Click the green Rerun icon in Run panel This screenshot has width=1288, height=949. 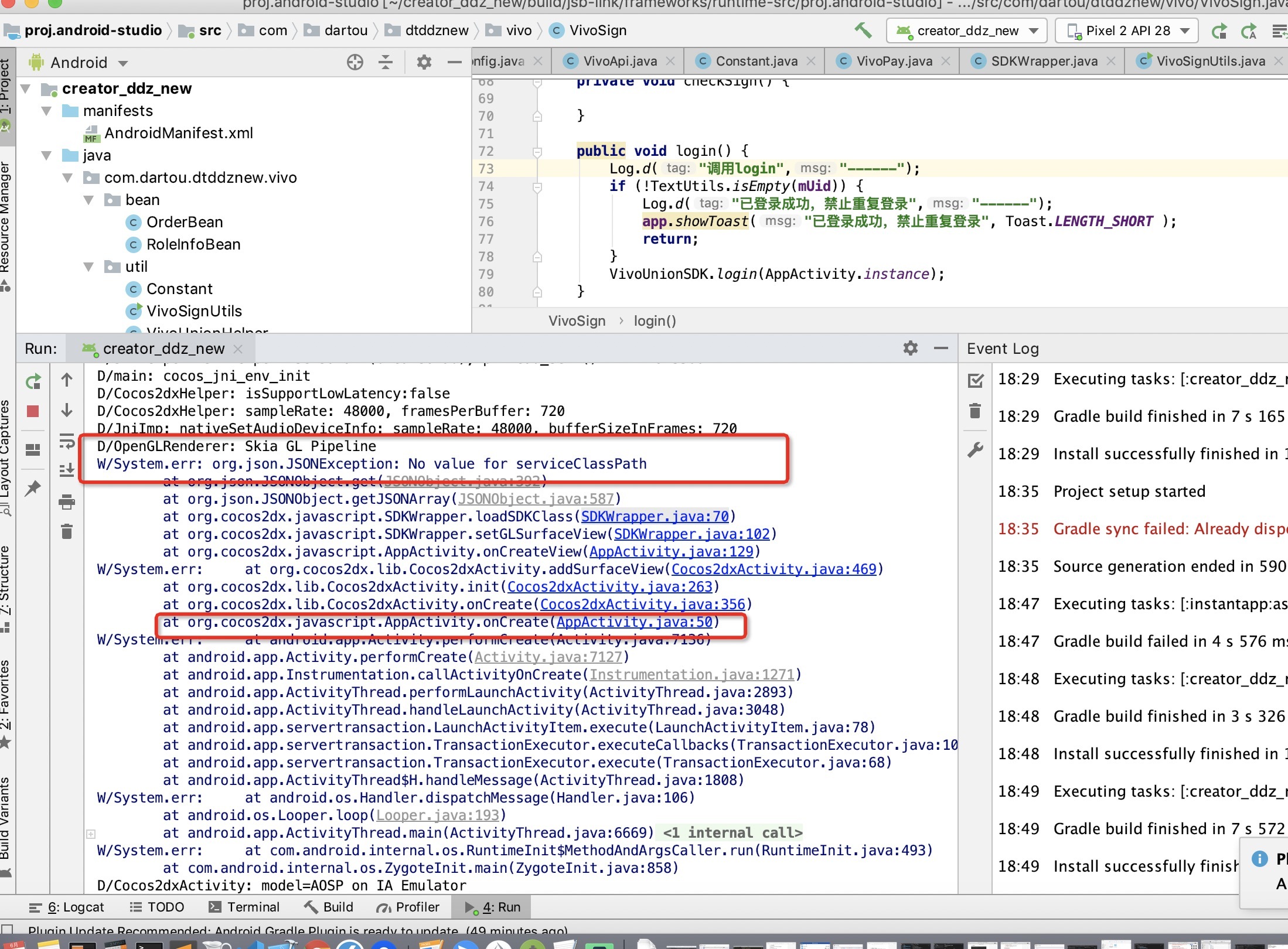33,382
